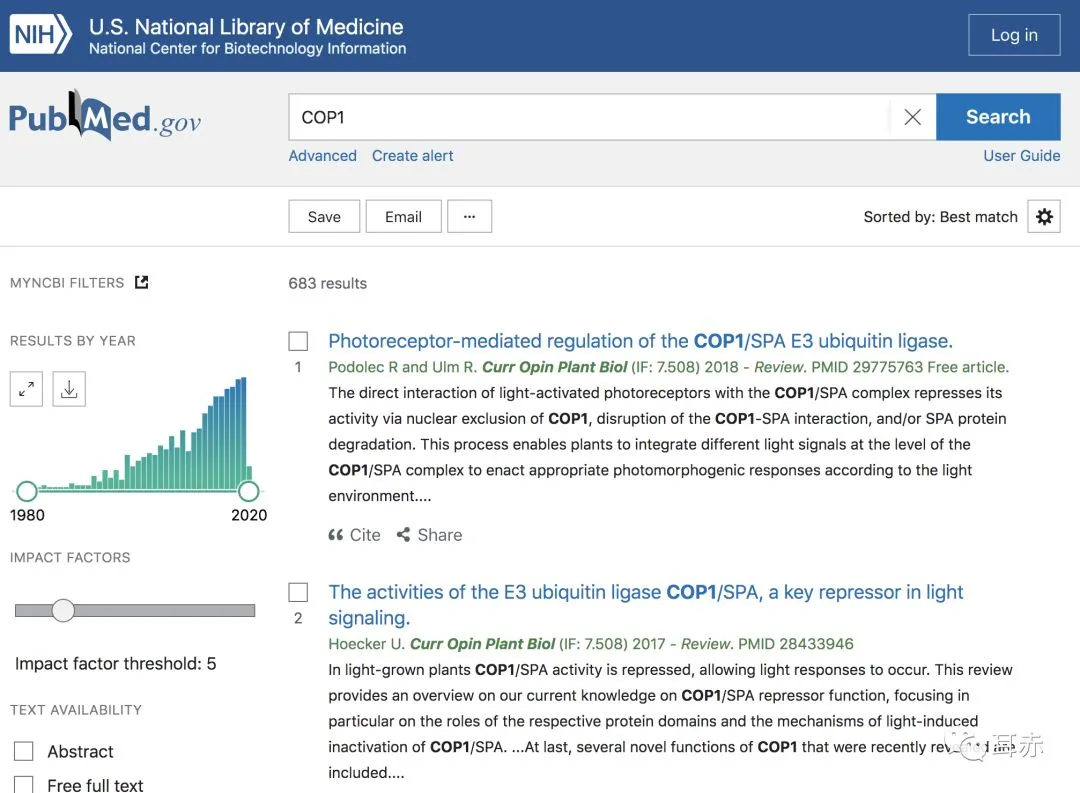Open display options gear icon
Viewport: 1080px width, 793px height.
tap(1044, 217)
